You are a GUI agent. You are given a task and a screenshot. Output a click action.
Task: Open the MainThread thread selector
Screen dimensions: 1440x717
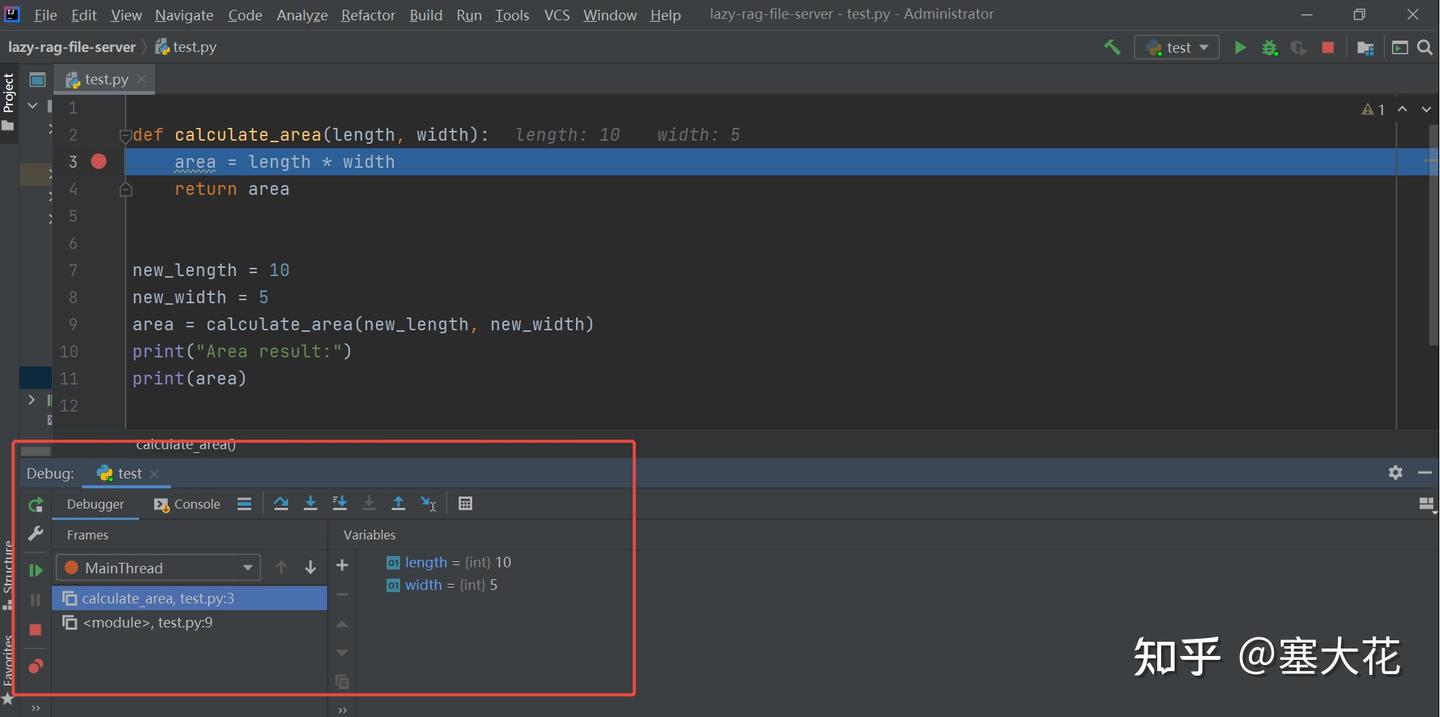157,567
